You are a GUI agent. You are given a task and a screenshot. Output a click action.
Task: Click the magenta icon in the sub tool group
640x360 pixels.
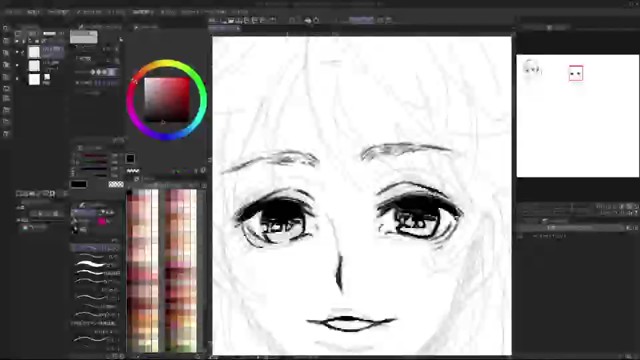(x=102, y=221)
